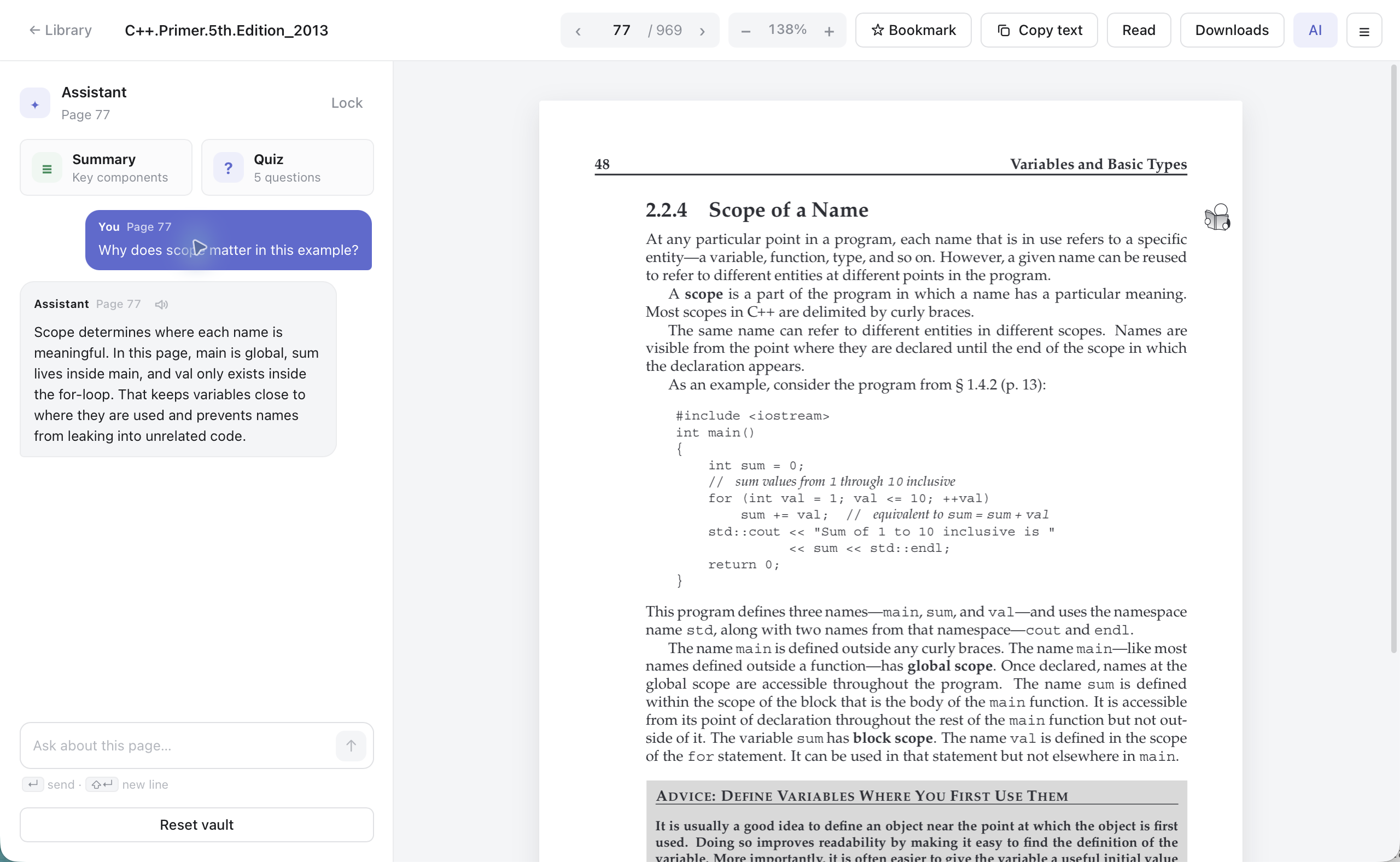This screenshot has height=862, width=1400.
Task: Click the bold term block scope
Action: coord(892,738)
